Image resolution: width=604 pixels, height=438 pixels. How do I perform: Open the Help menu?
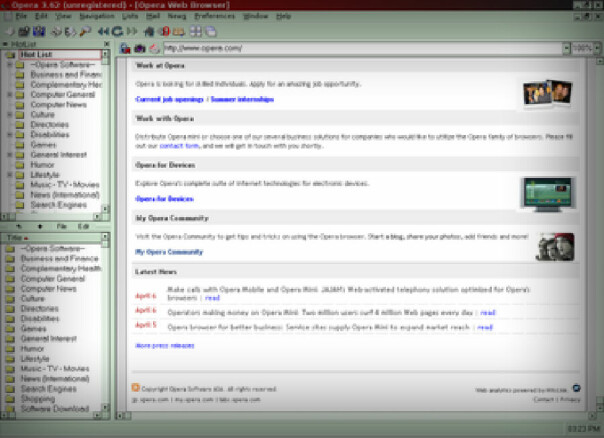click(x=283, y=17)
